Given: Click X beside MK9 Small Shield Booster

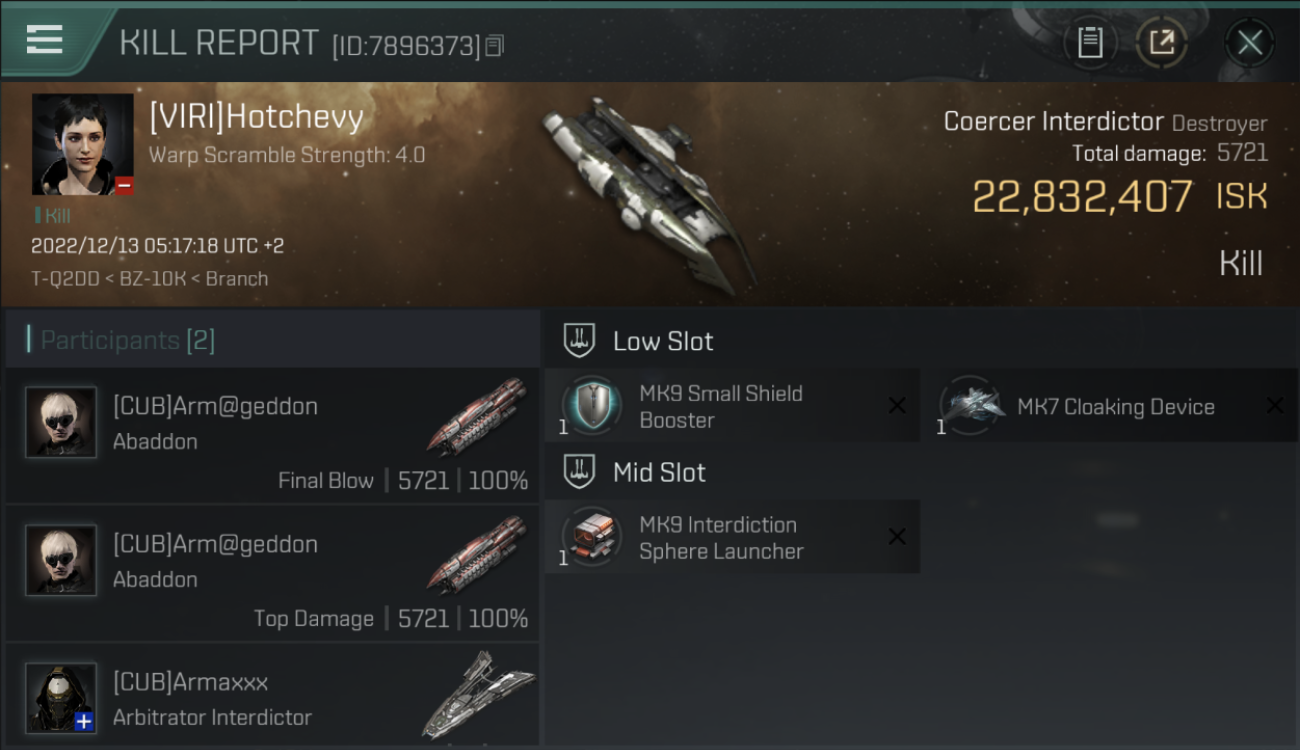Looking at the screenshot, I should click(897, 405).
